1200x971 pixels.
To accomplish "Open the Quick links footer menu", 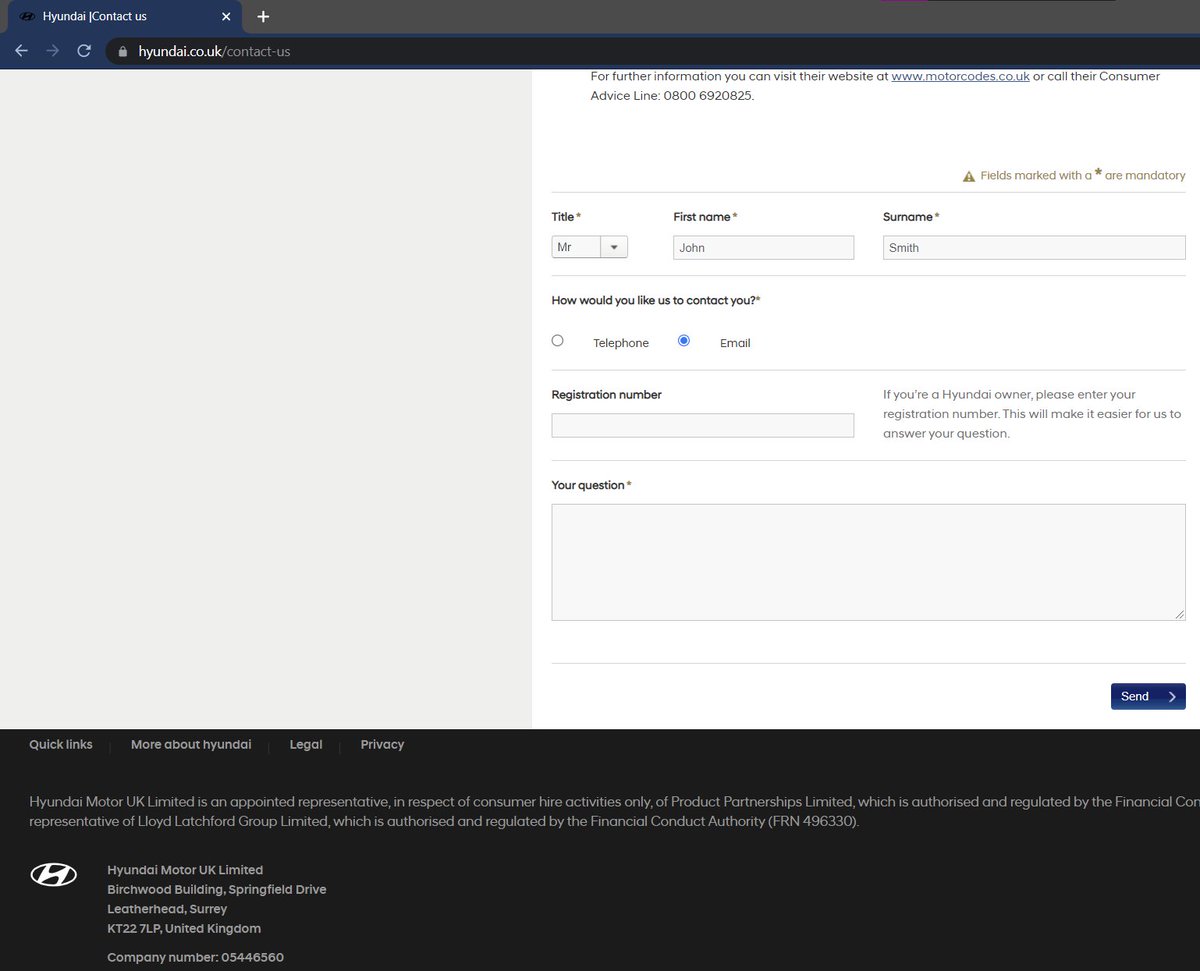I will click(61, 744).
